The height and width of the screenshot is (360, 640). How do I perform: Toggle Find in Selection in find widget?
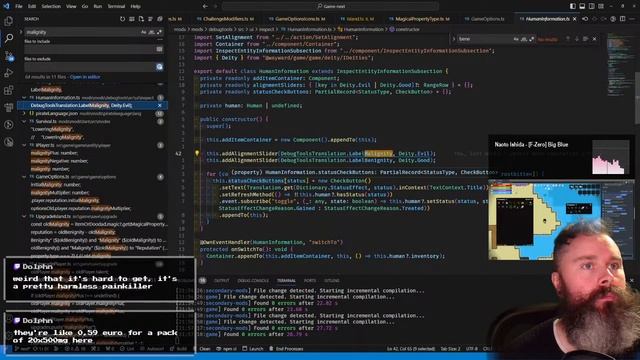coord(585,39)
